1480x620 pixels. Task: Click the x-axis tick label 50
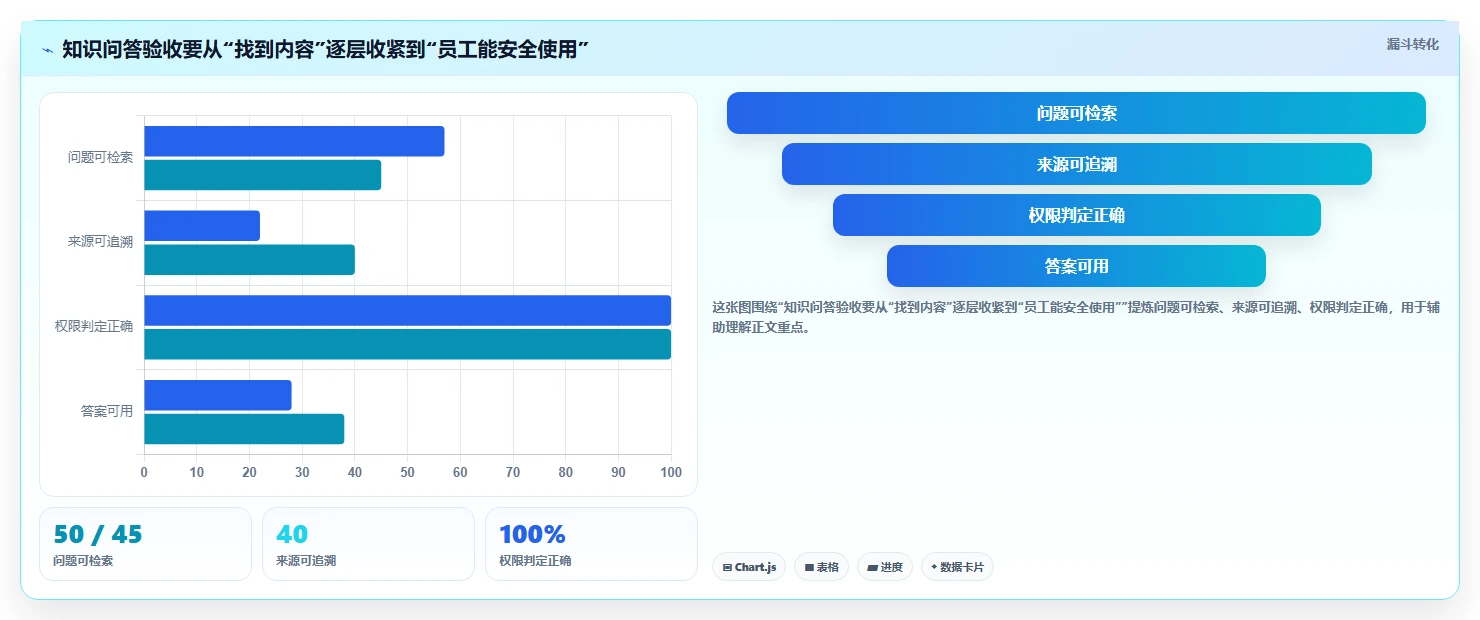click(x=407, y=472)
